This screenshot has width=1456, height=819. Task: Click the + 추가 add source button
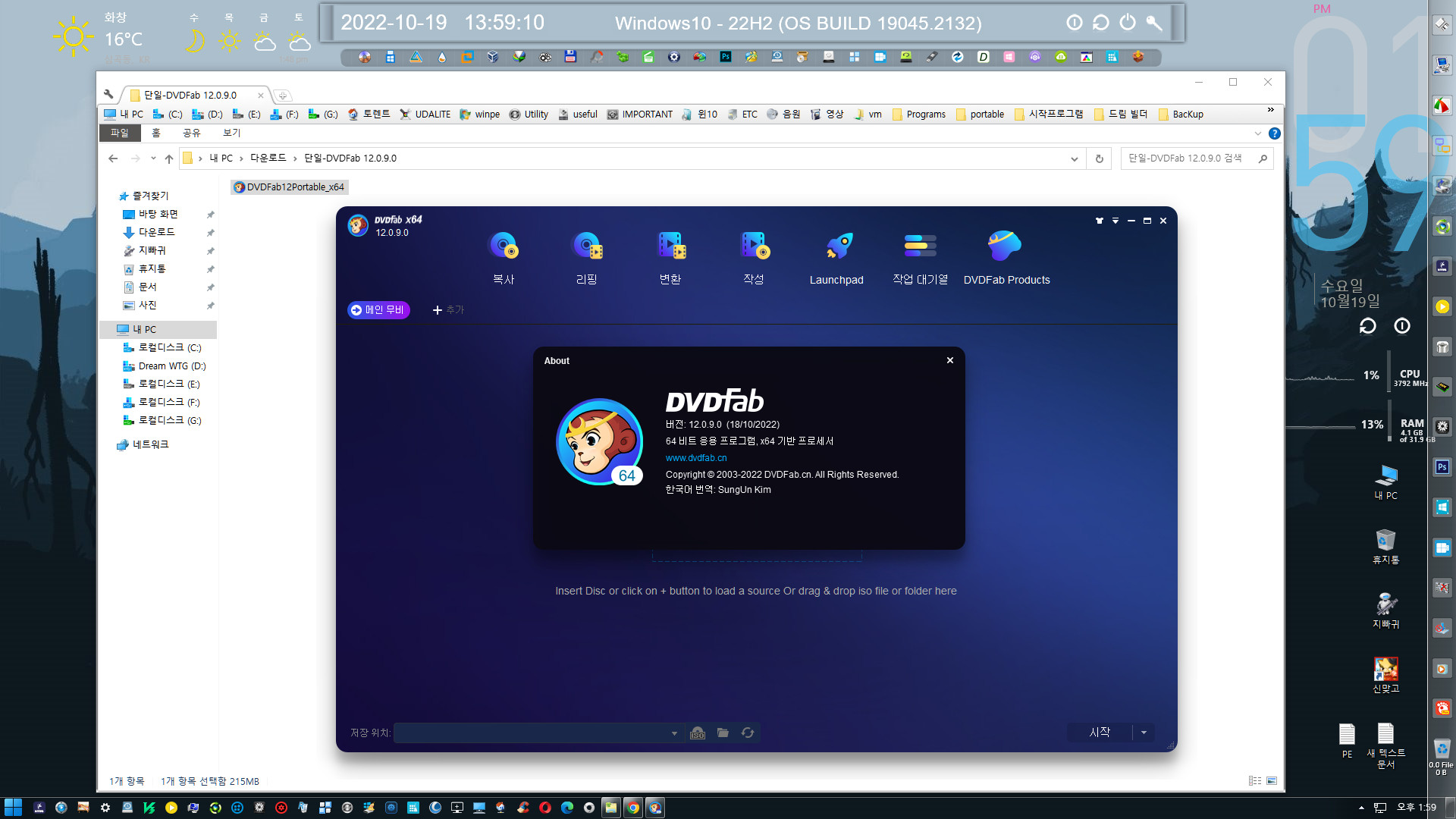tap(448, 310)
